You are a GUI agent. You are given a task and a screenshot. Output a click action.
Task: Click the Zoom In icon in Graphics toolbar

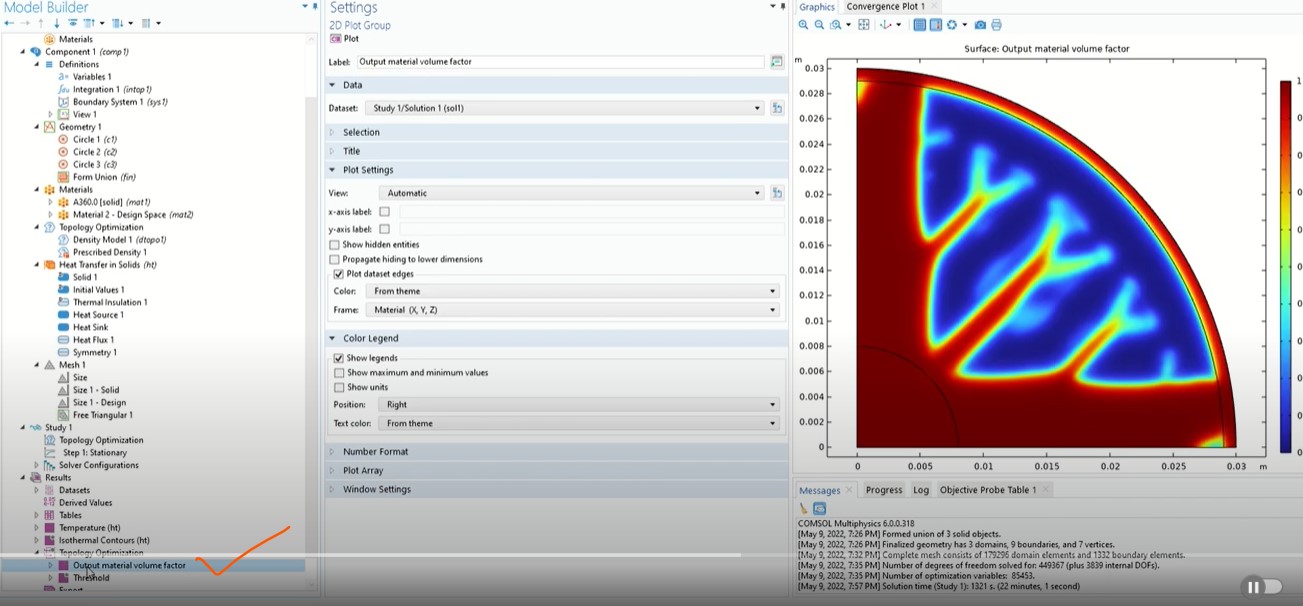(x=804, y=25)
